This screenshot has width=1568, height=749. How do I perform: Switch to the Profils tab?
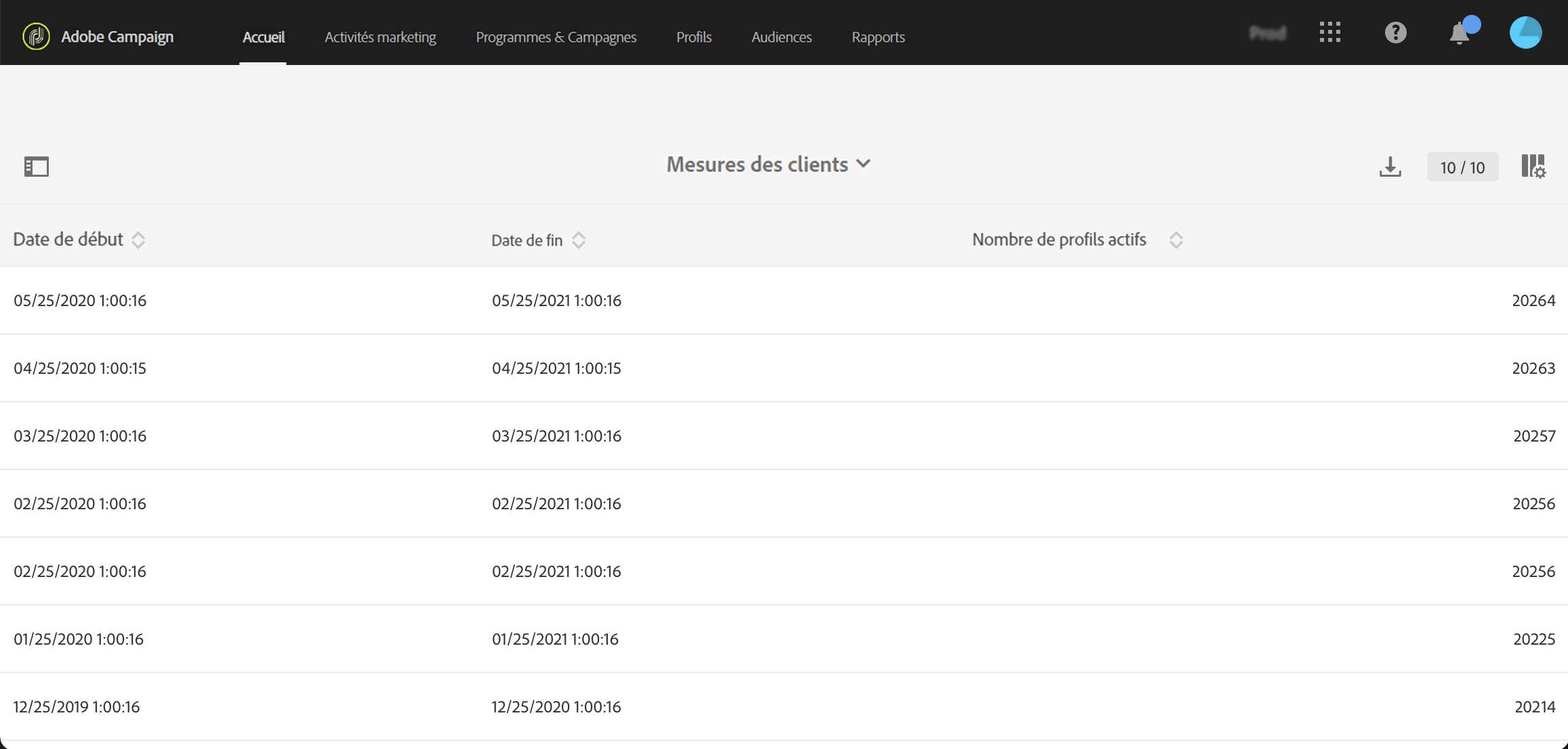694,37
